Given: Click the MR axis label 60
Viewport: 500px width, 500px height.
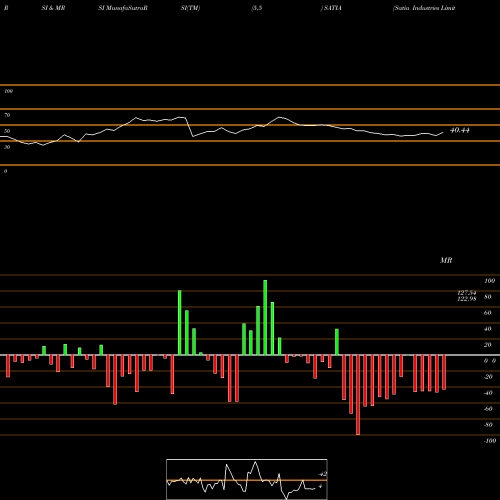Looking at the screenshot, I should pos(488,313).
